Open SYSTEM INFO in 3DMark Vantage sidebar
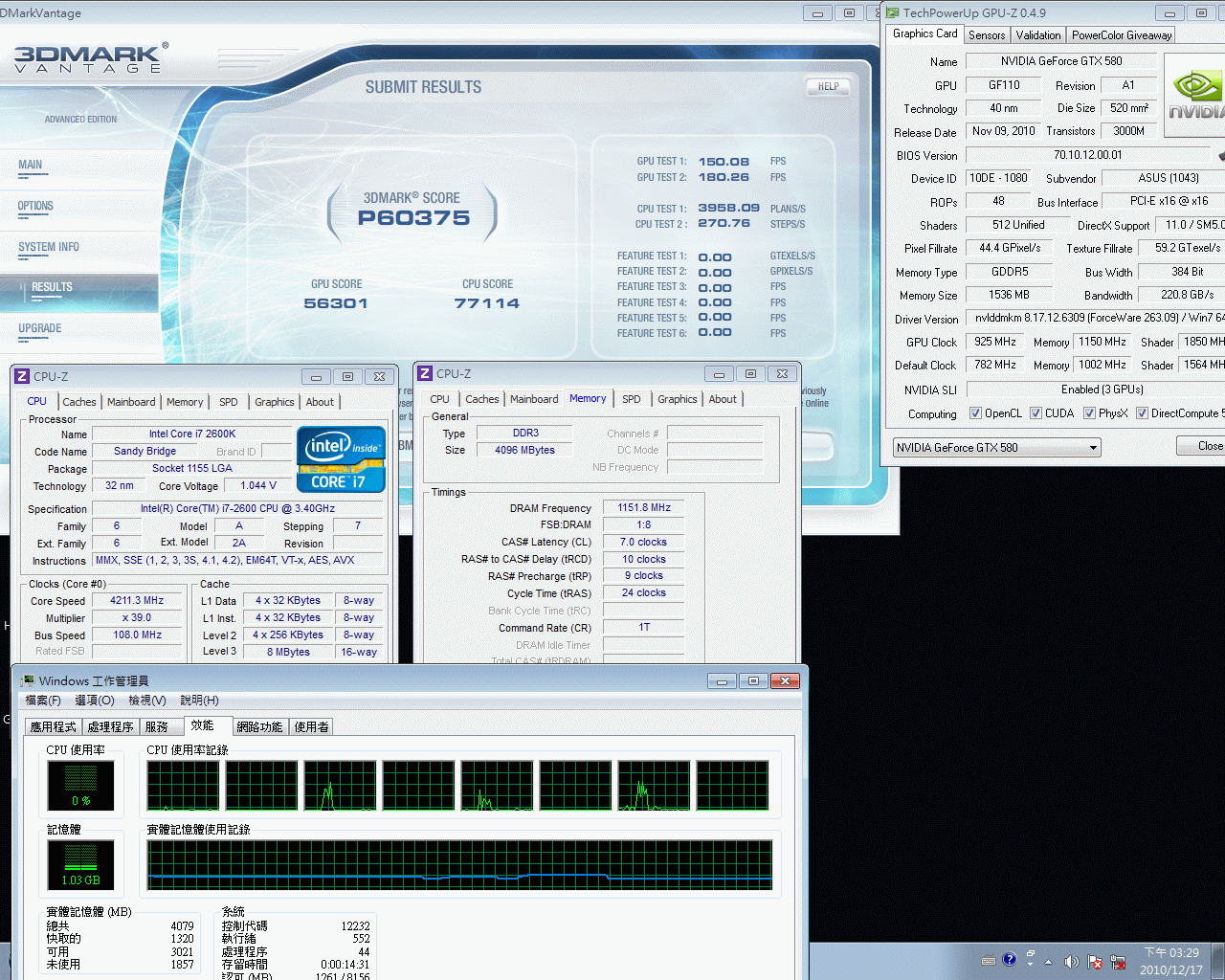This screenshot has height=980, width=1225. pos(49,247)
